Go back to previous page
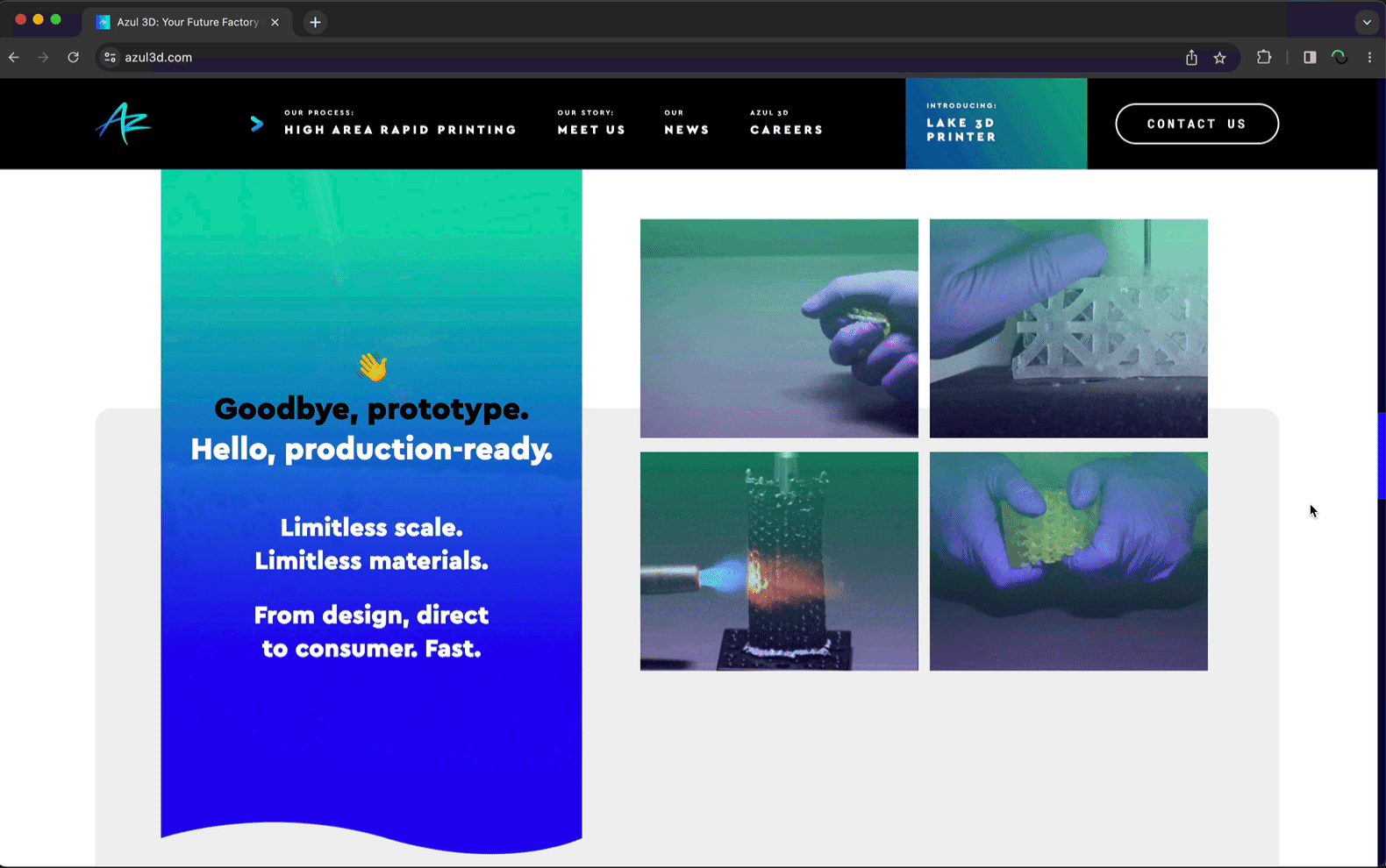1386x868 pixels. (x=14, y=57)
